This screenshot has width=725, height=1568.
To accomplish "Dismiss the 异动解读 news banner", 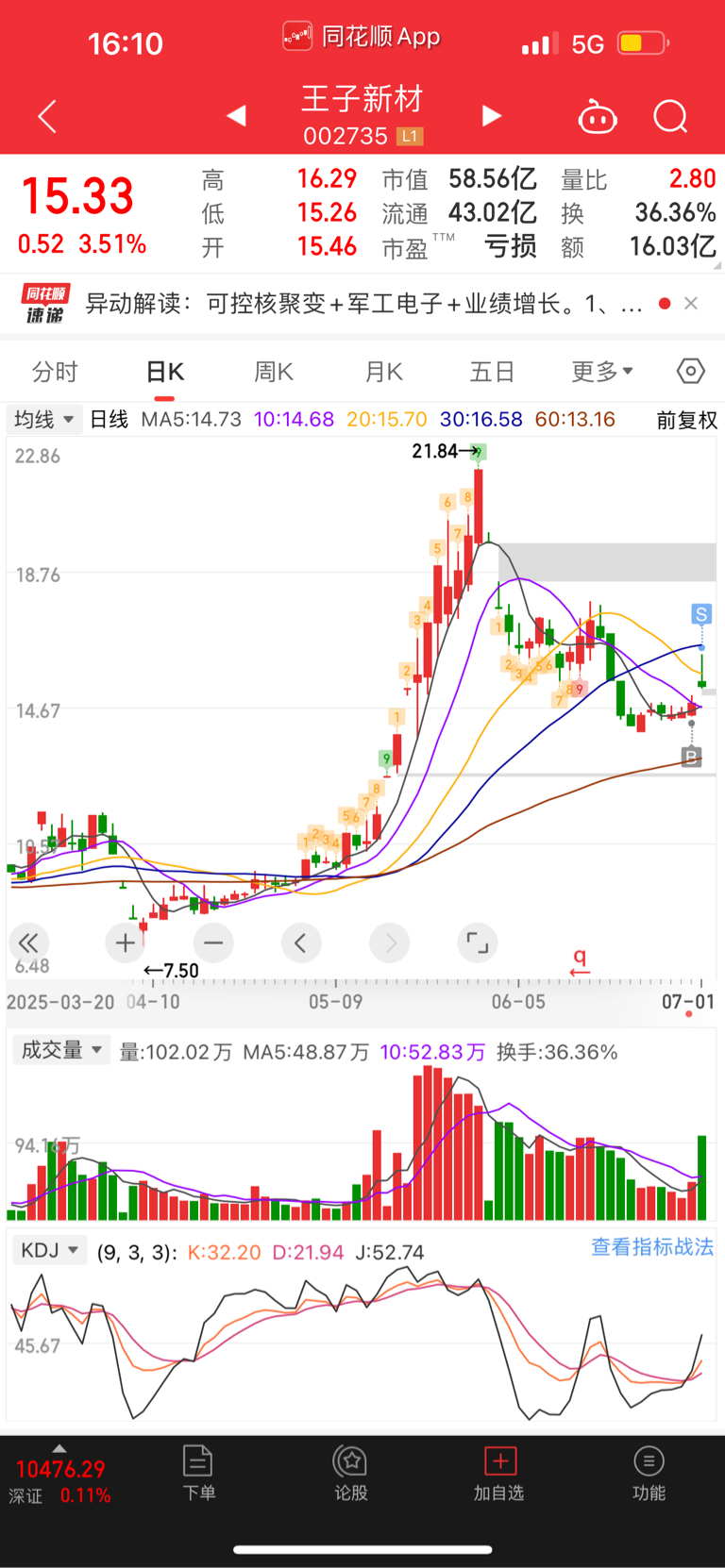I will point(691,303).
